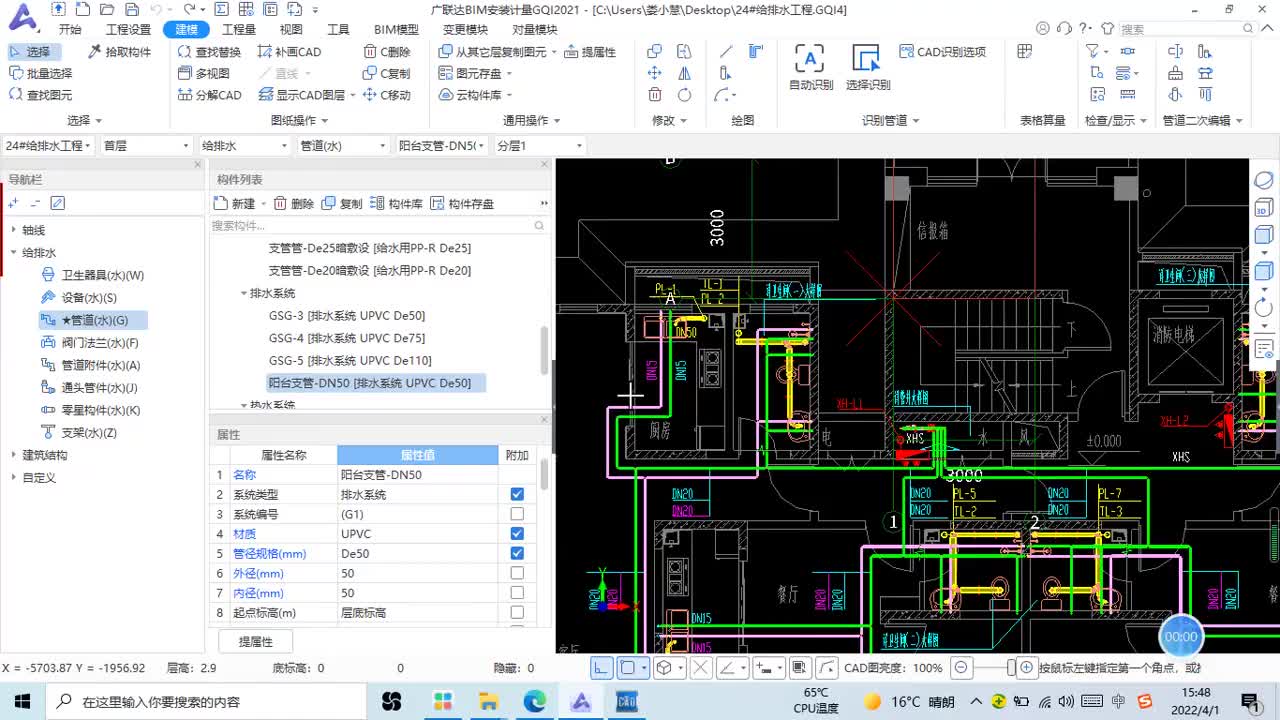
Task: Click 查找替换 find and replace
Action: point(209,51)
